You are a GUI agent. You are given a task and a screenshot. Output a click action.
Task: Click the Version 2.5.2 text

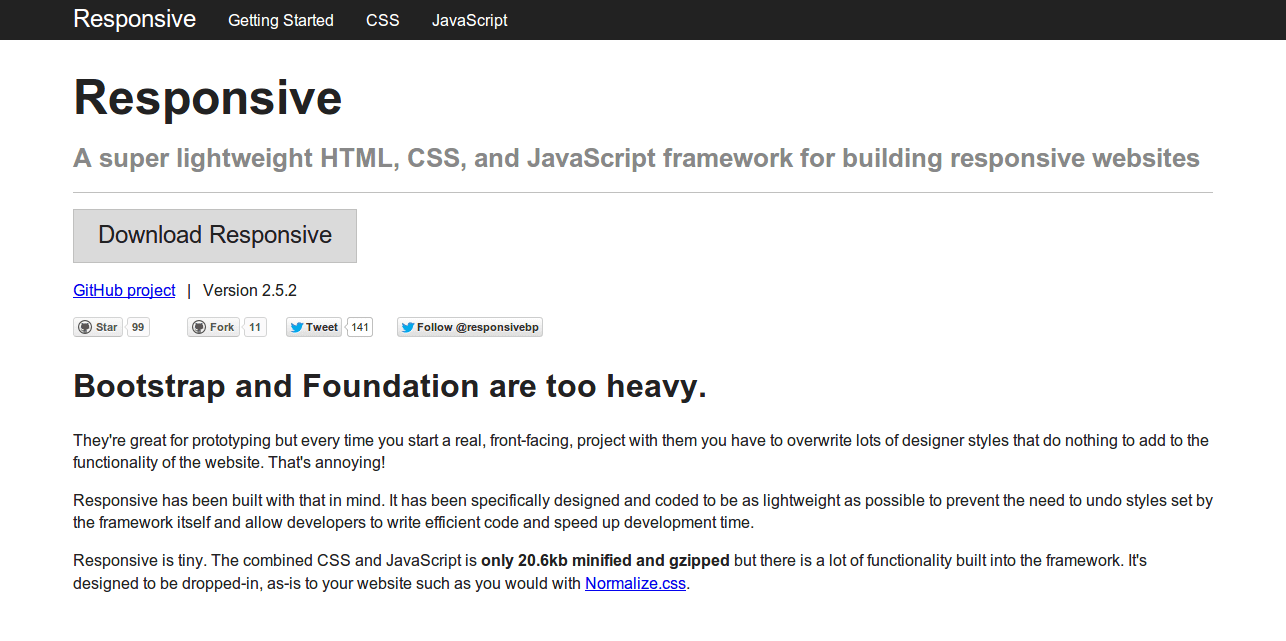[250, 290]
